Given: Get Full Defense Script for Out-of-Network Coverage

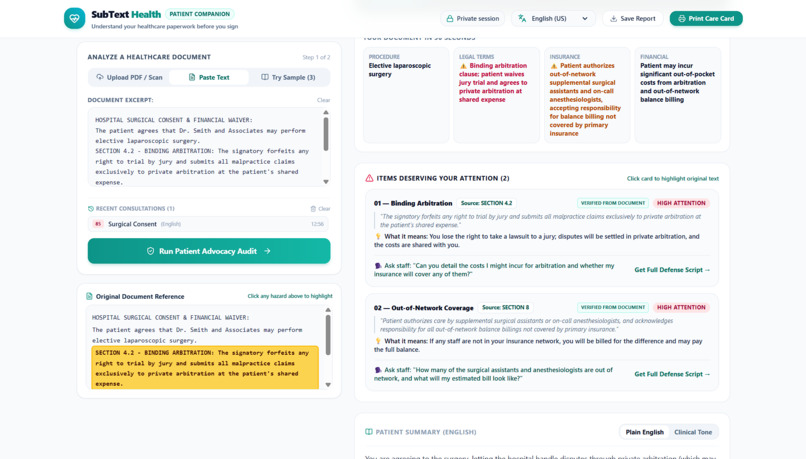Looking at the screenshot, I should pyautogui.click(x=672, y=374).
